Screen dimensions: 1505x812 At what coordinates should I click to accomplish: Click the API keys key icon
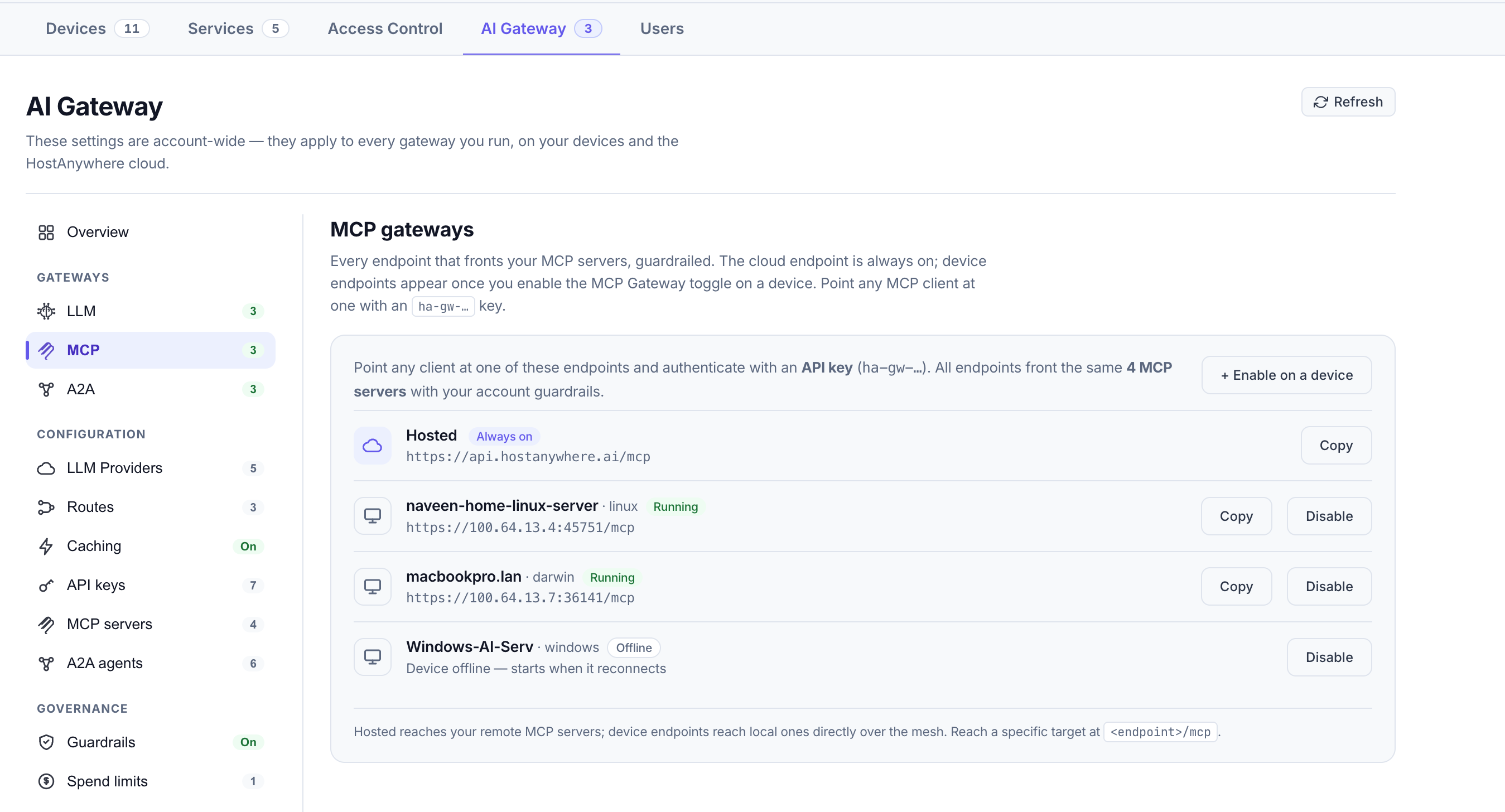46,586
